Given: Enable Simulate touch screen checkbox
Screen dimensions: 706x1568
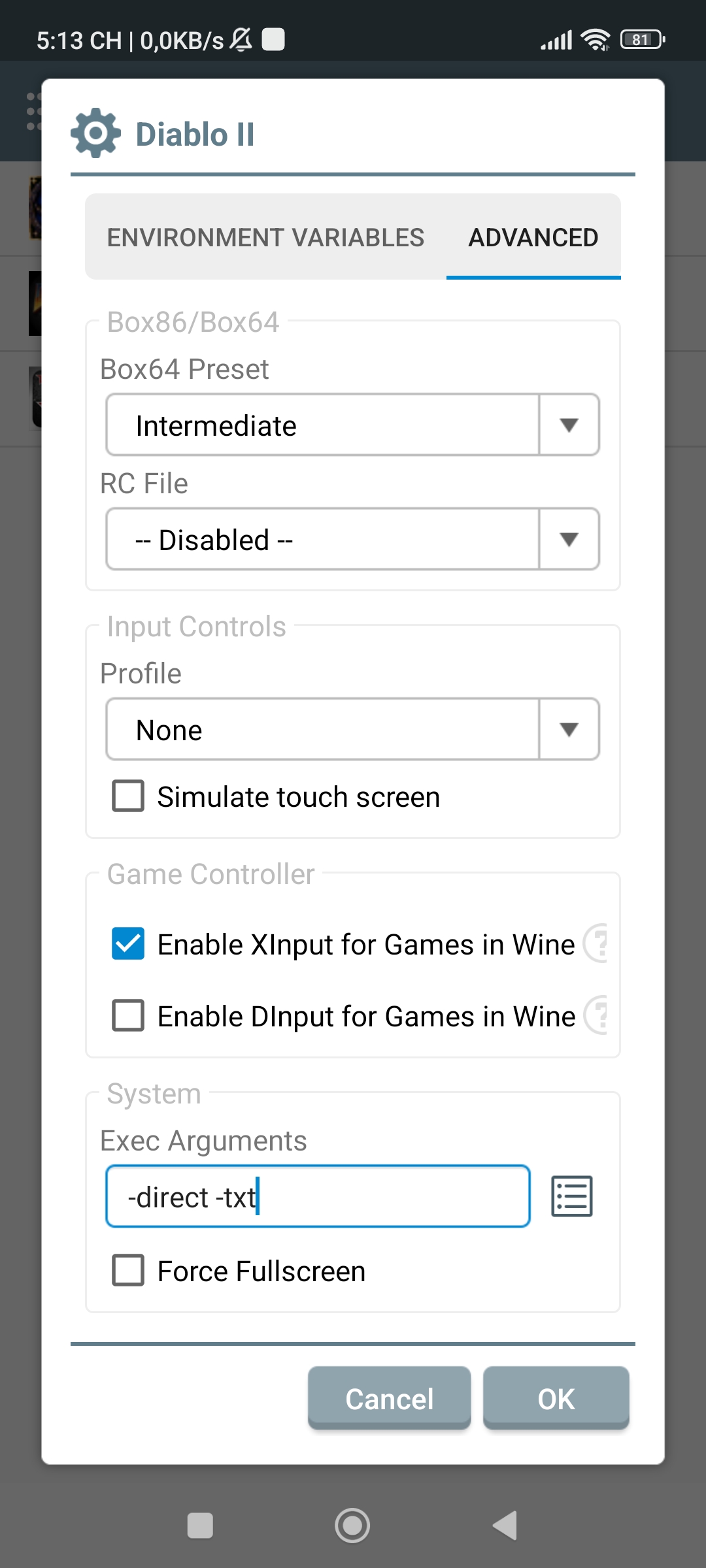Looking at the screenshot, I should (x=128, y=796).
